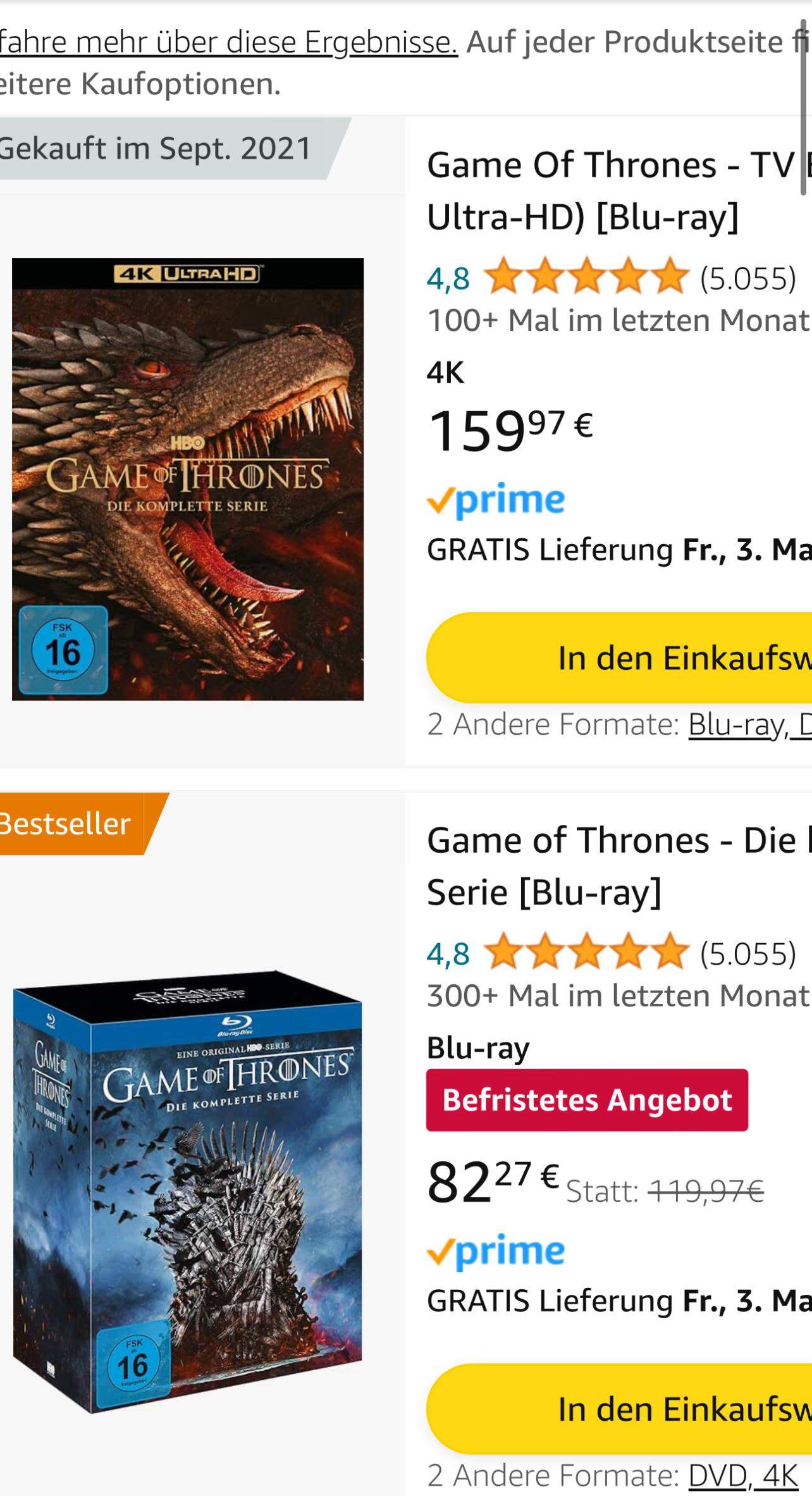Open the 4K Ultra HD box set thumbnail
This screenshot has height=1496, width=812.
[188, 479]
